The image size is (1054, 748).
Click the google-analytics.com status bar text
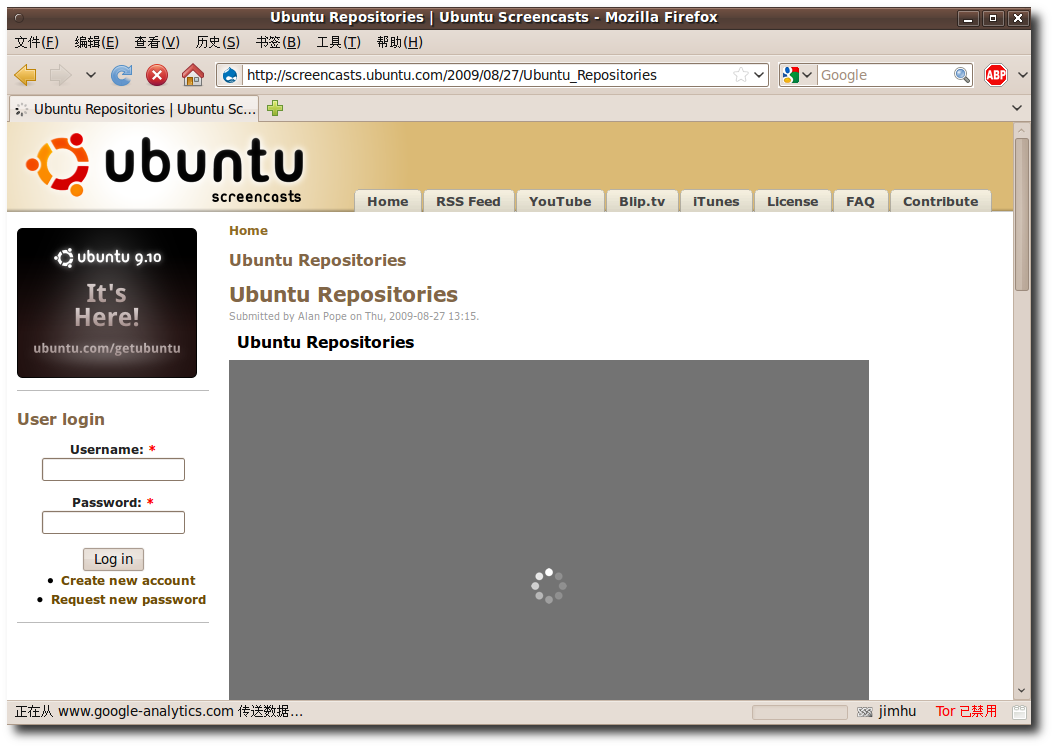tap(159, 711)
